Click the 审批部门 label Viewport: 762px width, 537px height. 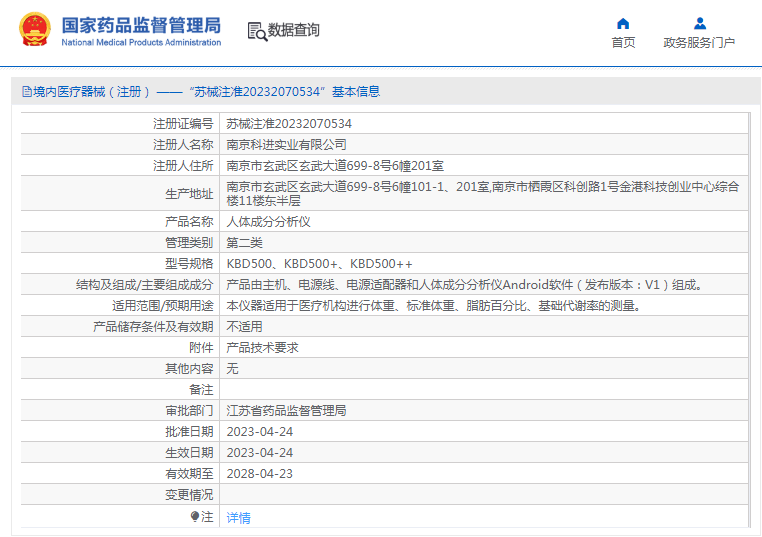click(189, 411)
